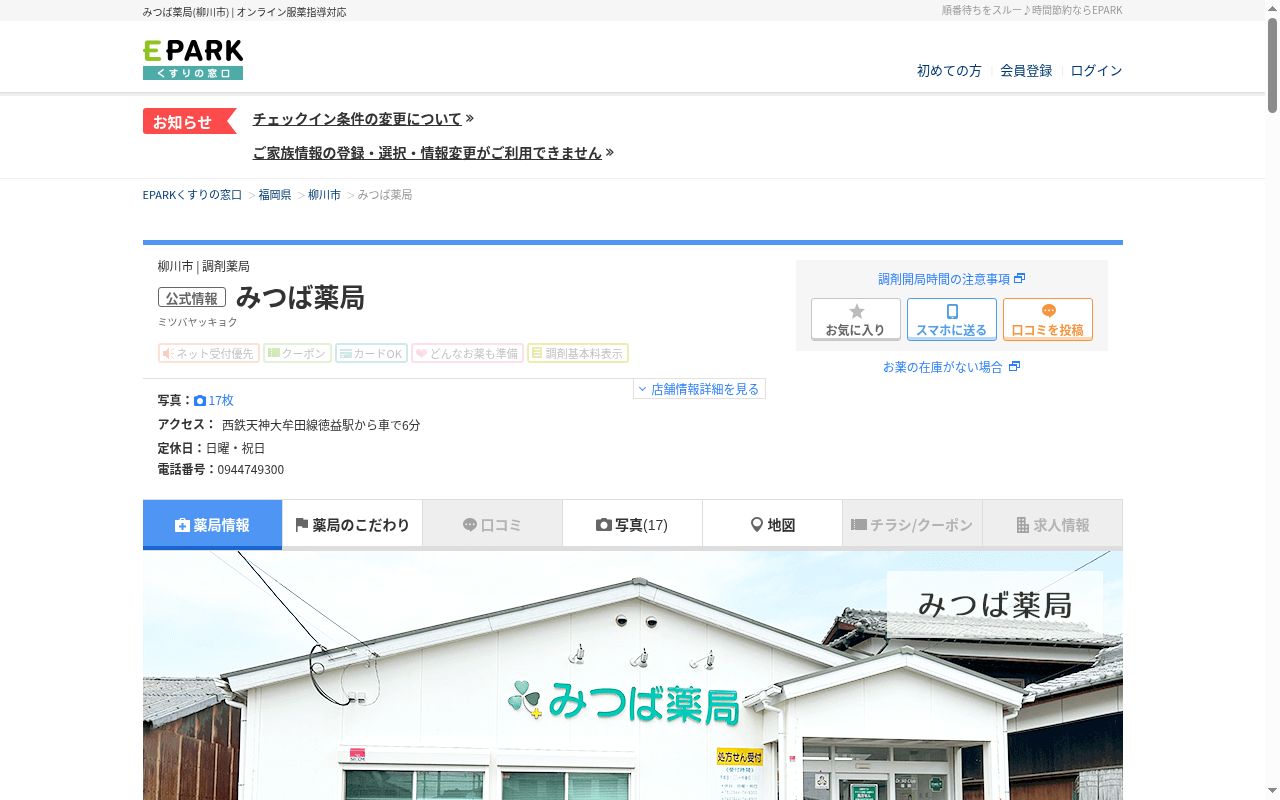Click breadcrumb EPARKくすりの窓口
1280x800 pixels.
tap(192, 195)
